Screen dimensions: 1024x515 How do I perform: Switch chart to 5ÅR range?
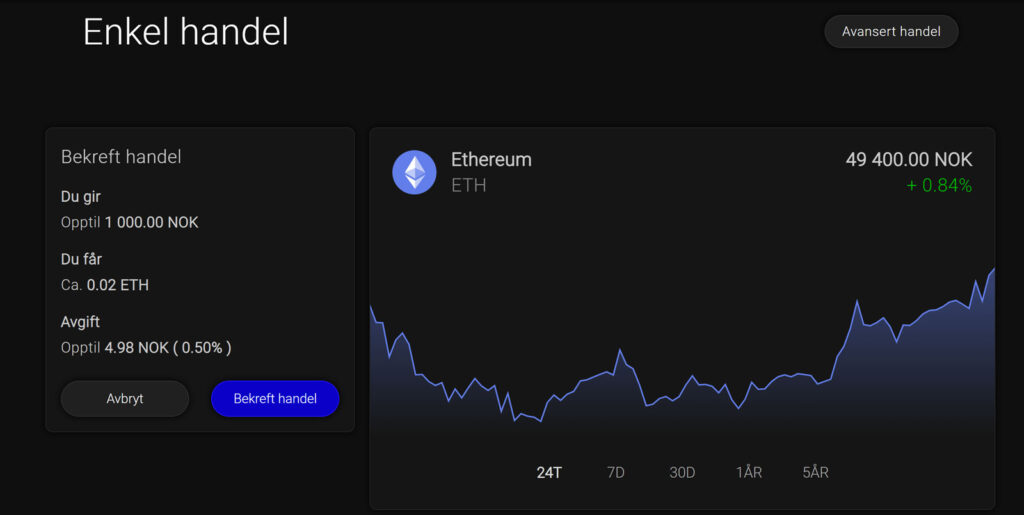(815, 472)
